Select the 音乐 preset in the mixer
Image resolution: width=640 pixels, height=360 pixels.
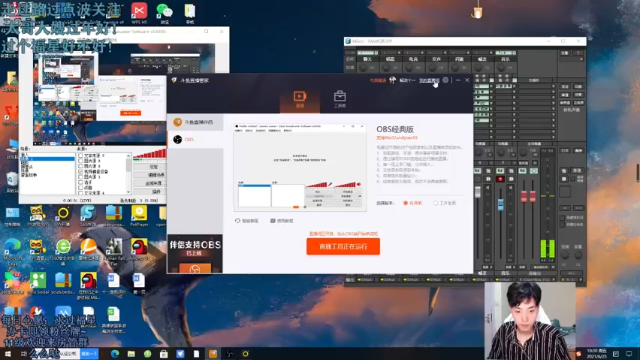tap(505, 59)
